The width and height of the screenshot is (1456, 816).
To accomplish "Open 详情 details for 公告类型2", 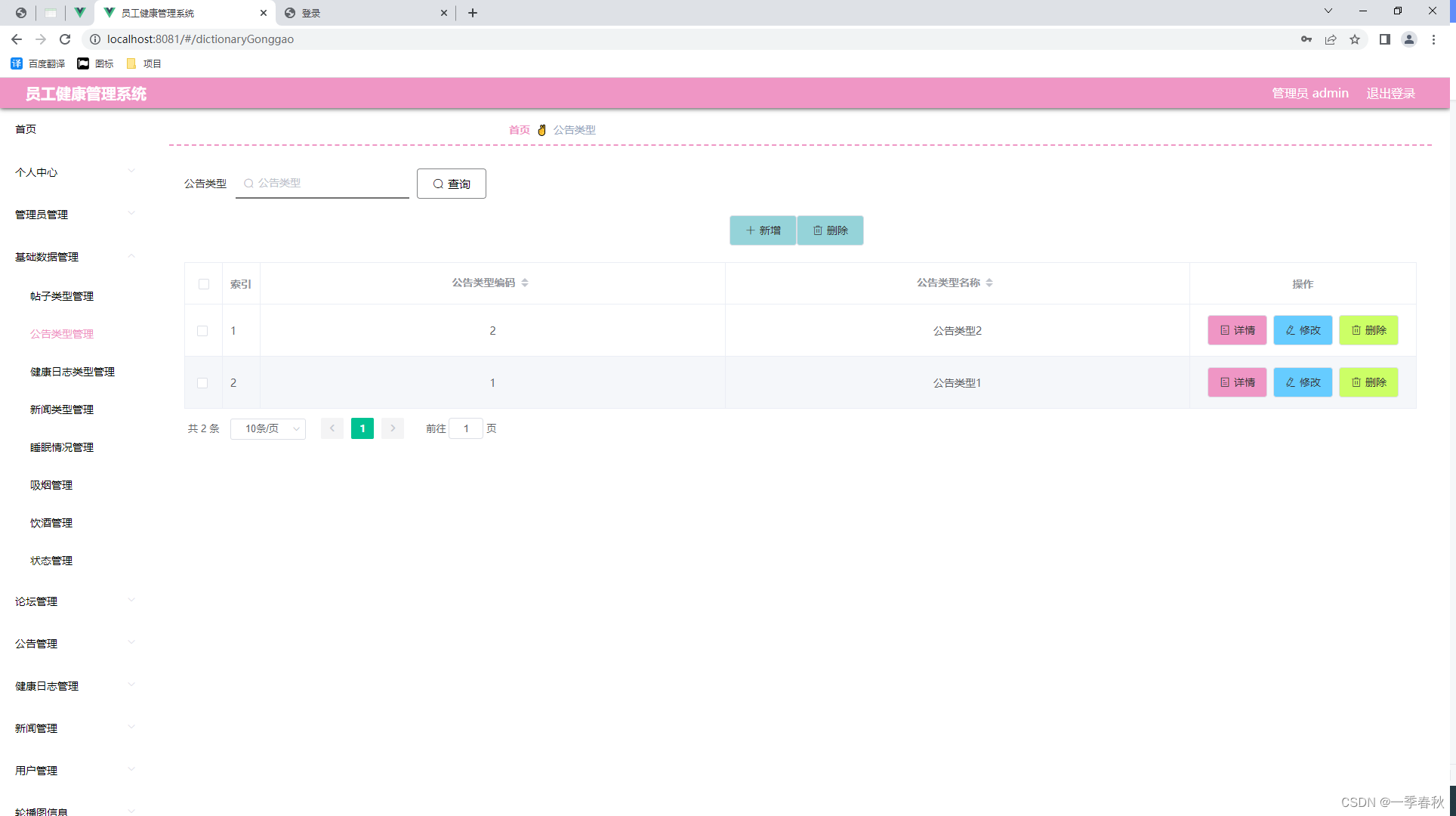I will click(1236, 330).
